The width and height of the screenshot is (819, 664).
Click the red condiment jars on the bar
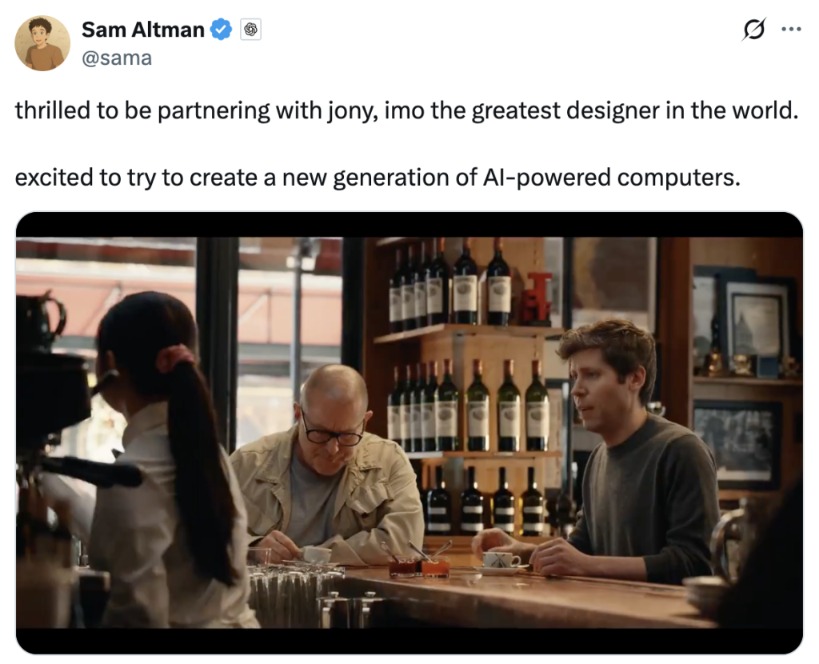[x=419, y=566]
